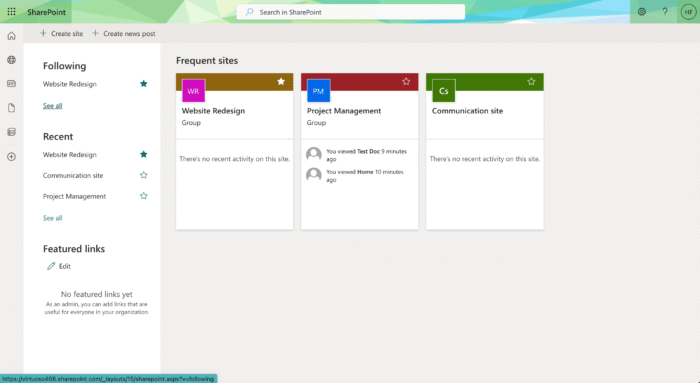Viewport: 700px width, 383px height.
Task: Open Communication site in Recent list
Action: (73, 175)
